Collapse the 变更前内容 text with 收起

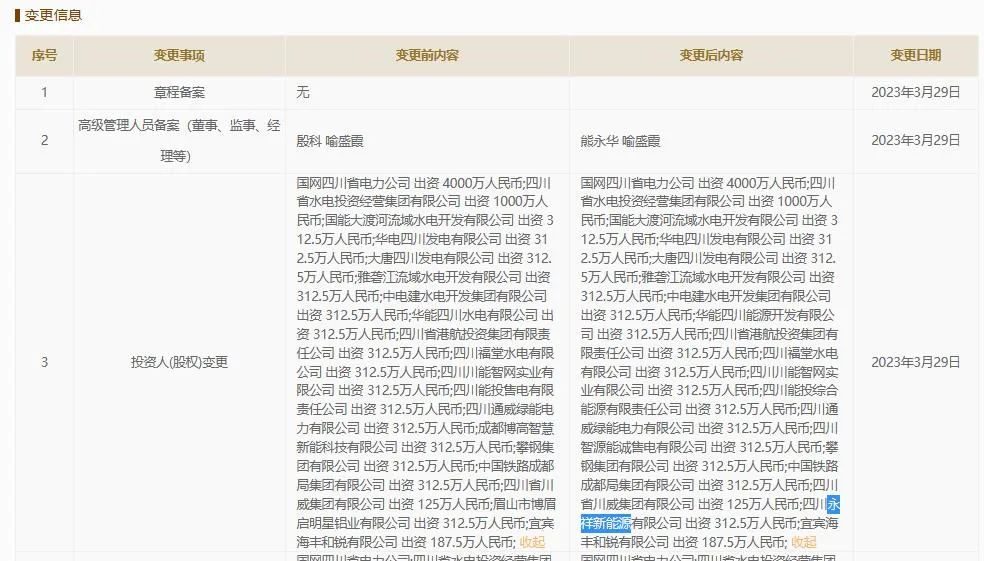(532, 542)
